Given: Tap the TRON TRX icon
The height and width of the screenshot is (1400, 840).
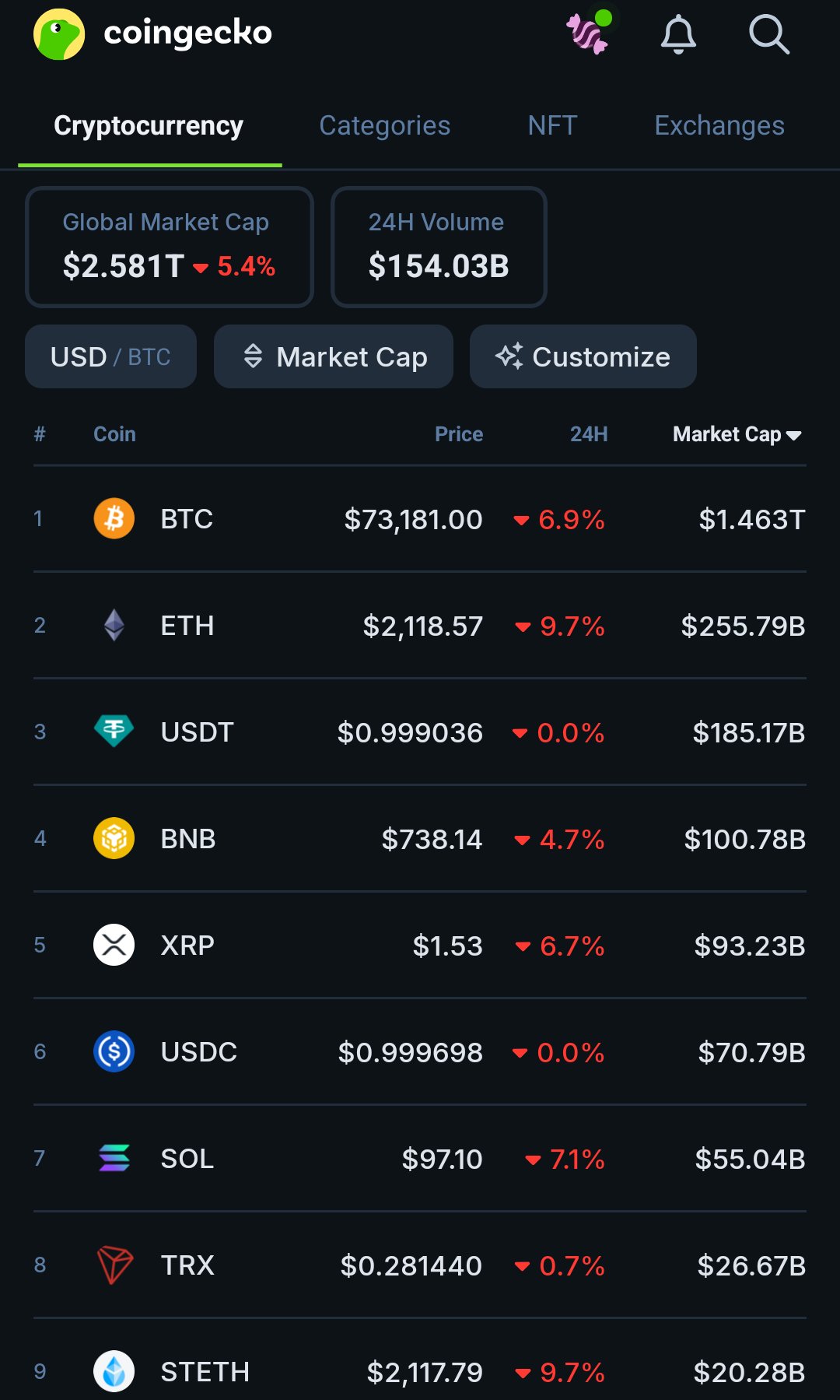Looking at the screenshot, I should (114, 1265).
